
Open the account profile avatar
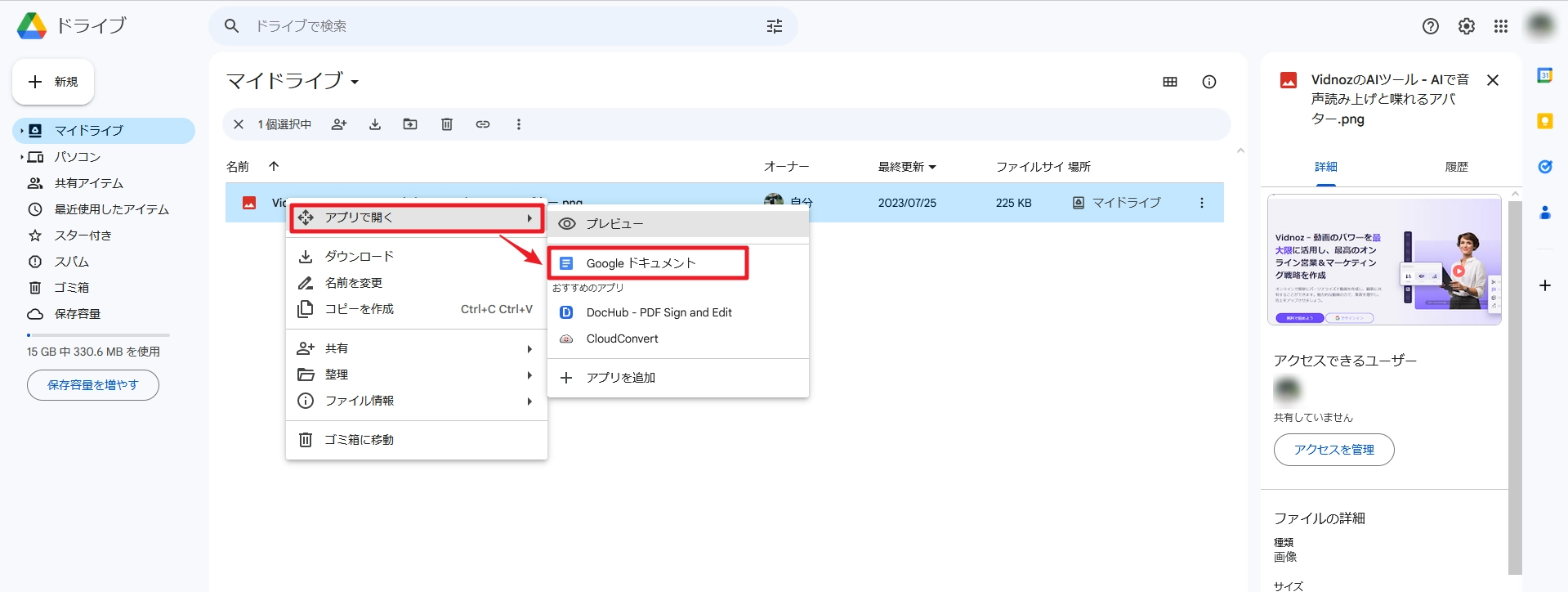point(1541,25)
